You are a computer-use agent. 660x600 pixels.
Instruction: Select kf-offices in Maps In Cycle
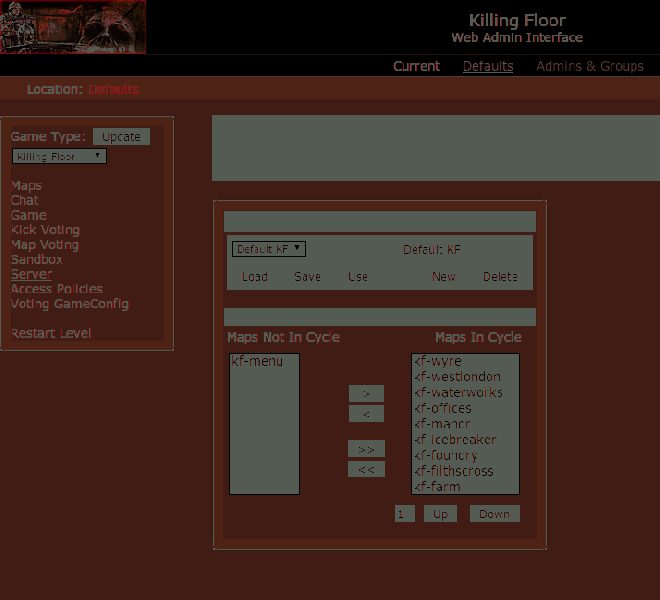pyautogui.click(x=465, y=408)
